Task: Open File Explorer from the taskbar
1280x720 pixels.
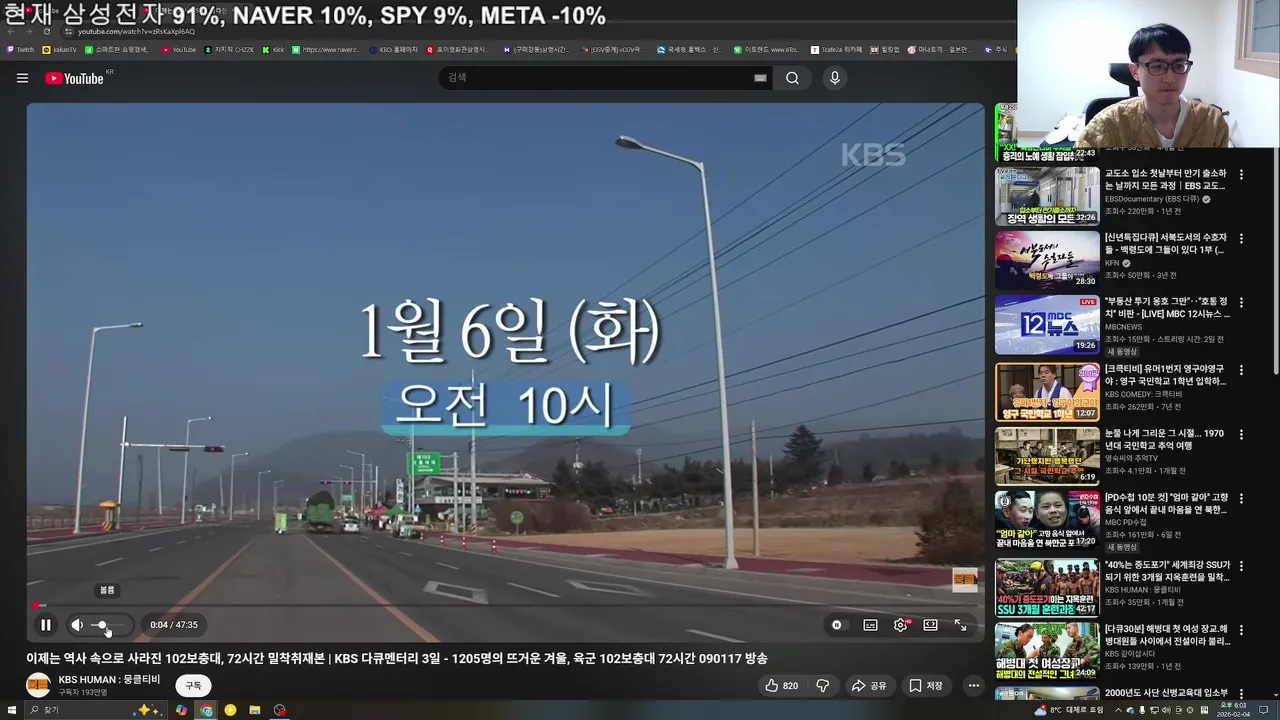Action: pos(255,710)
